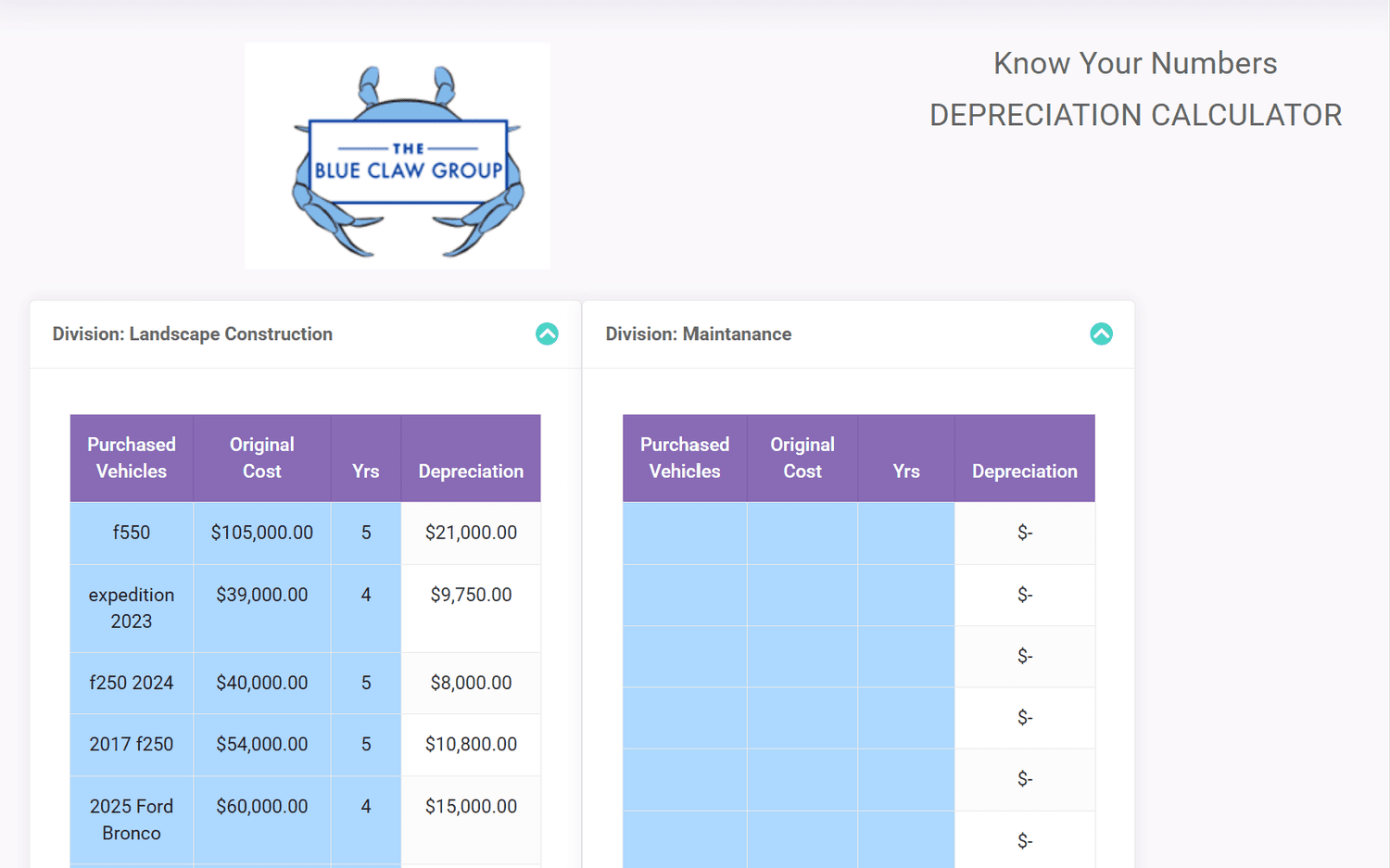Click the Division: Maintanance heading
Viewport: 1390px width, 868px height.
tap(699, 334)
